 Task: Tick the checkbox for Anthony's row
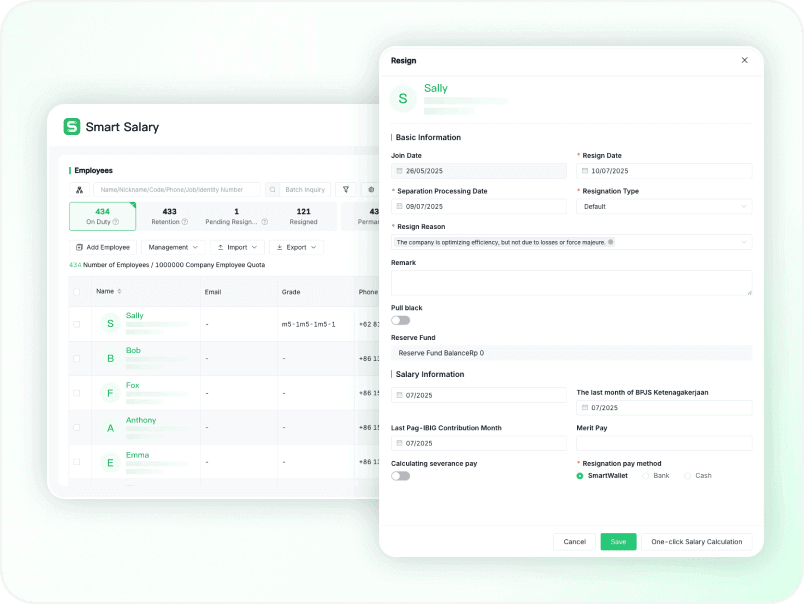[76, 427]
